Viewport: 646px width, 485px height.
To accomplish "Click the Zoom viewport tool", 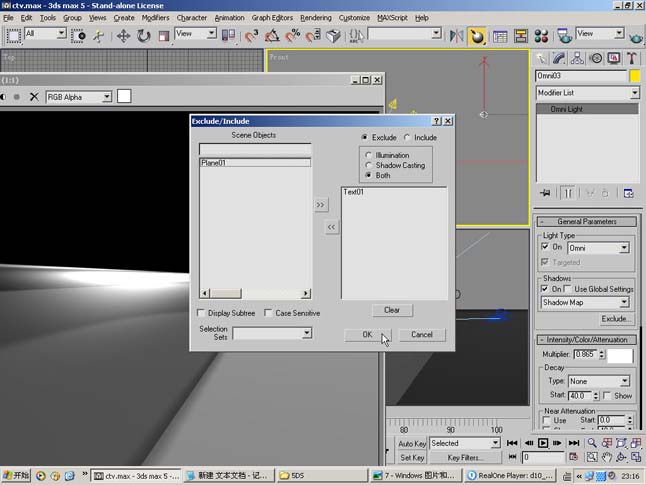I will coord(592,443).
